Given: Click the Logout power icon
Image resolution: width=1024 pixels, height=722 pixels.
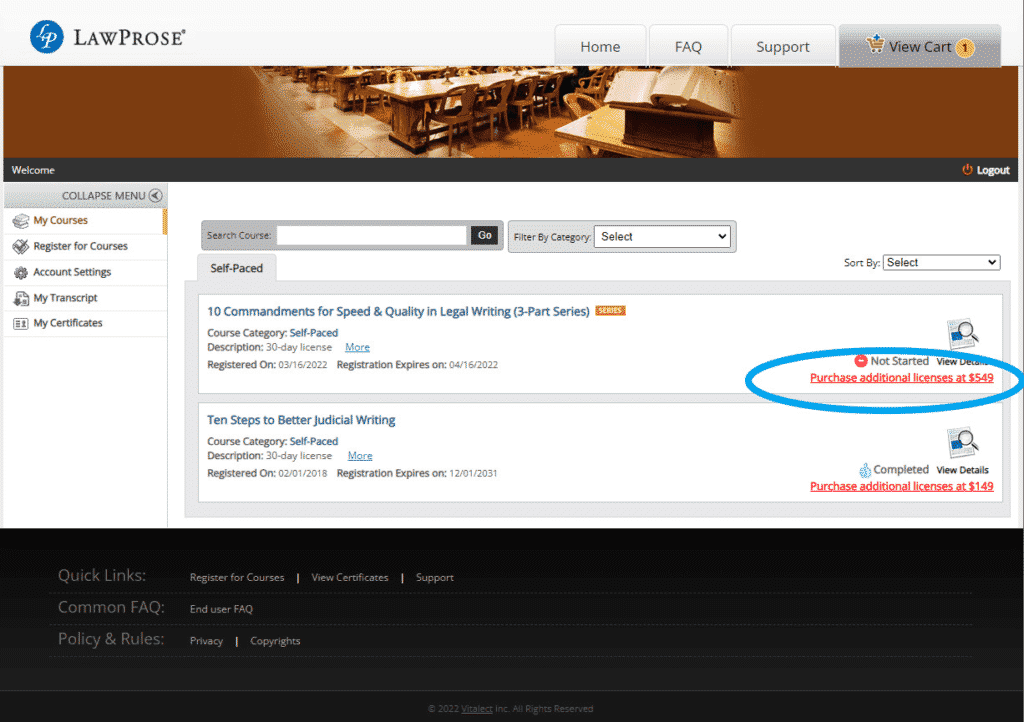Looking at the screenshot, I should click(967, 170).
